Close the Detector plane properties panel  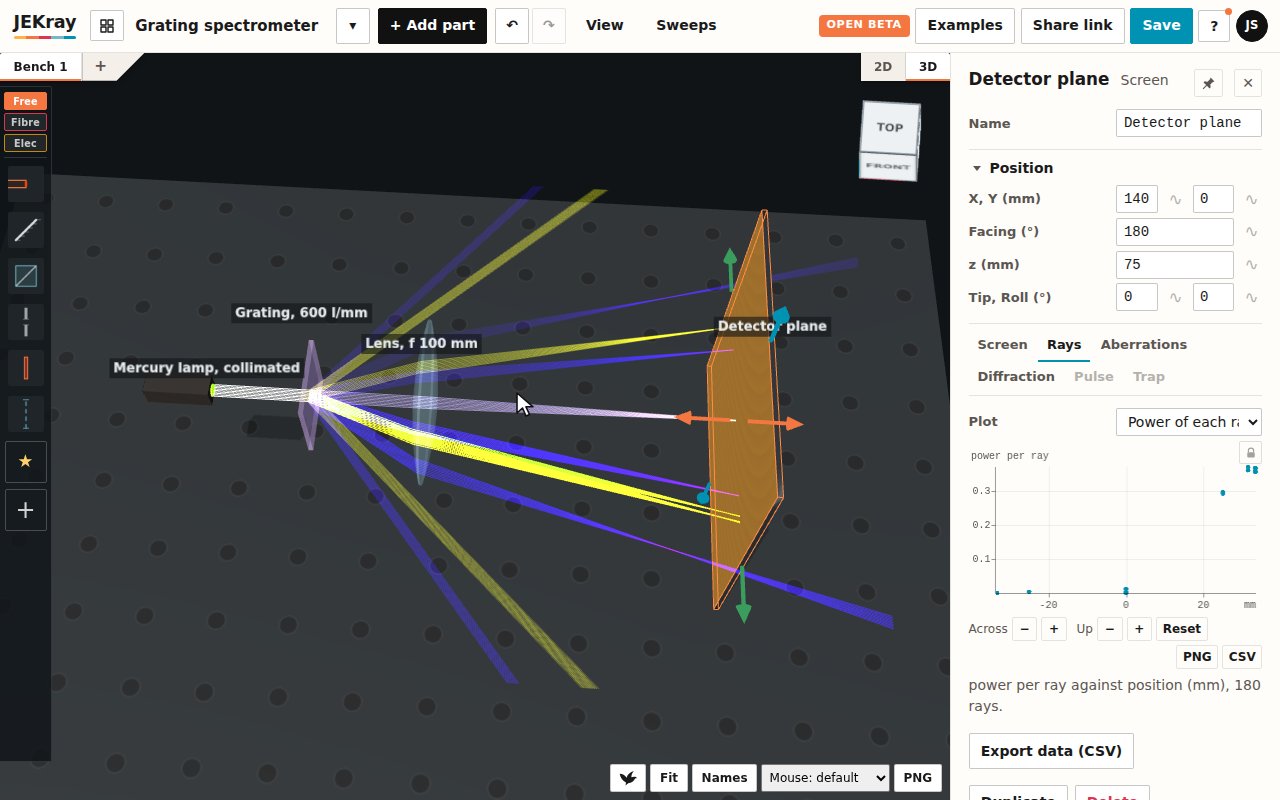1248,83
